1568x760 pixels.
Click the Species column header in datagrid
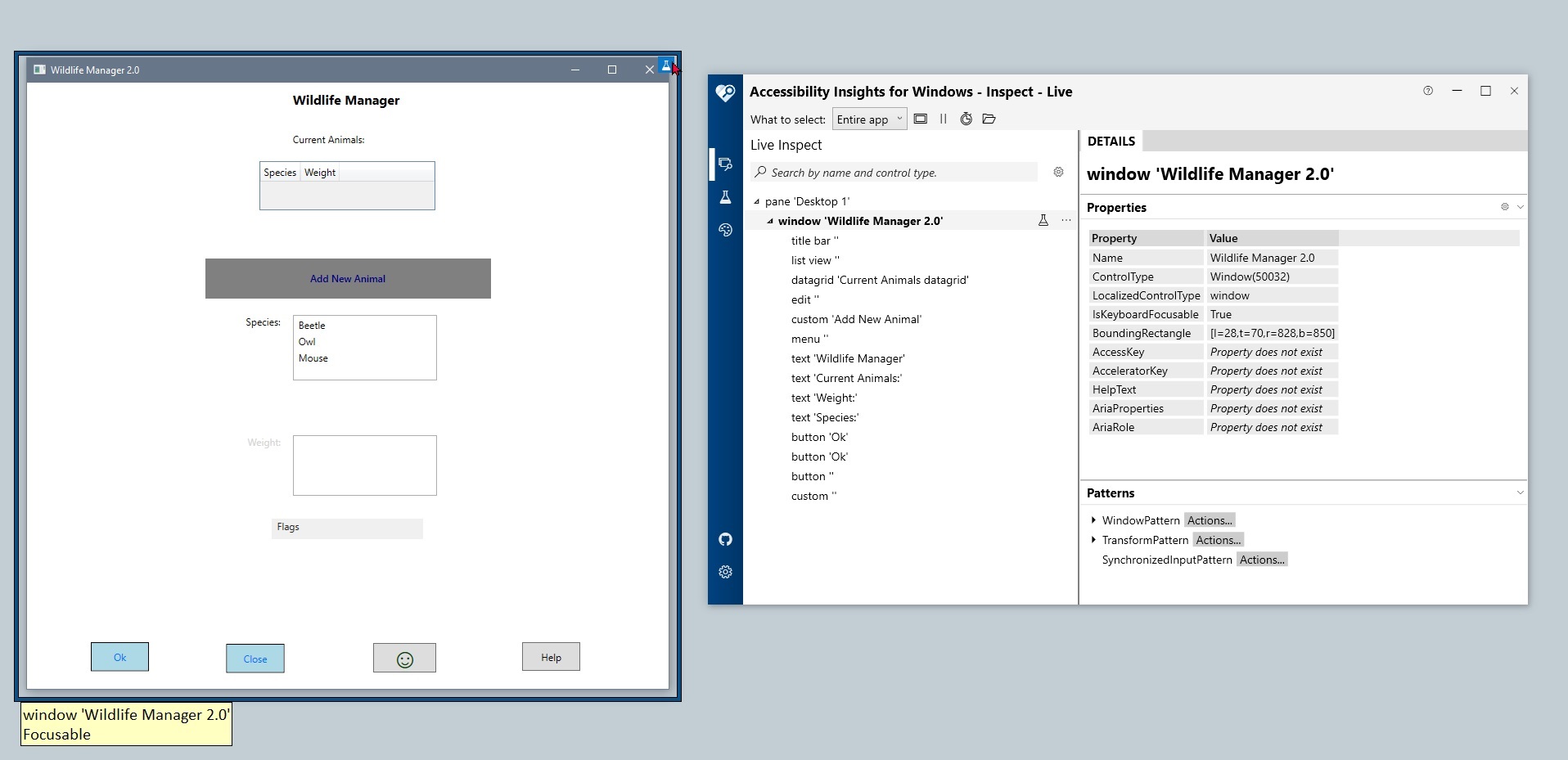coord(280,173)
